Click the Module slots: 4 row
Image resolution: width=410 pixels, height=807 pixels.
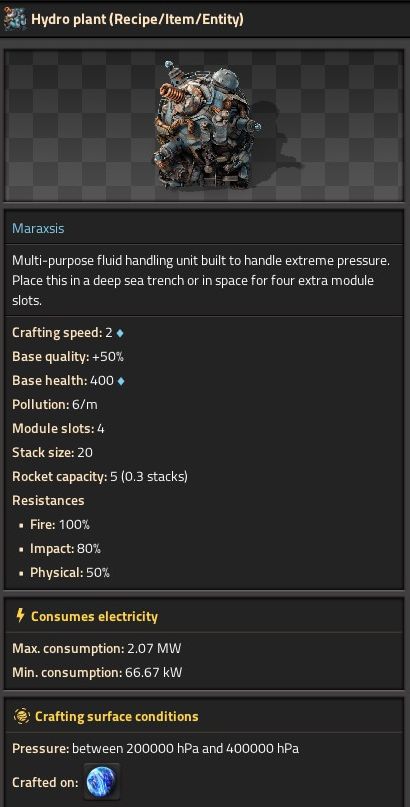[58, 428]
